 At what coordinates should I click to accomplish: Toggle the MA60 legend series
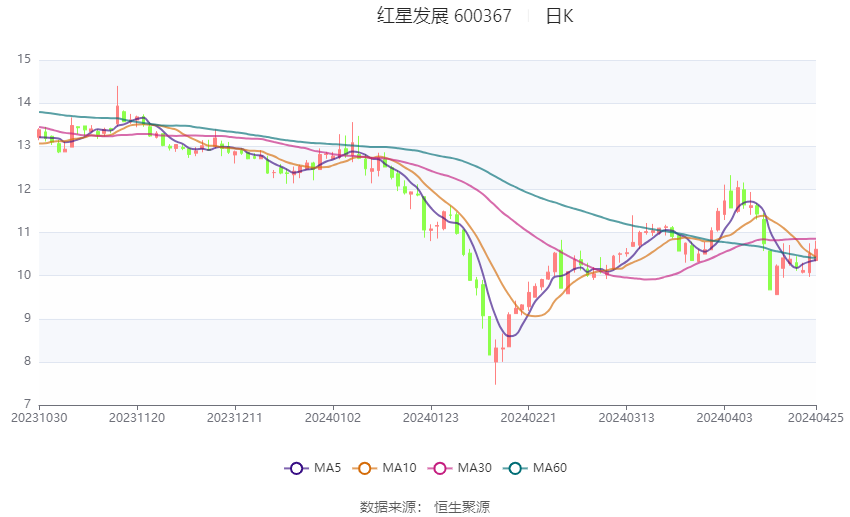tap(535, 468)
